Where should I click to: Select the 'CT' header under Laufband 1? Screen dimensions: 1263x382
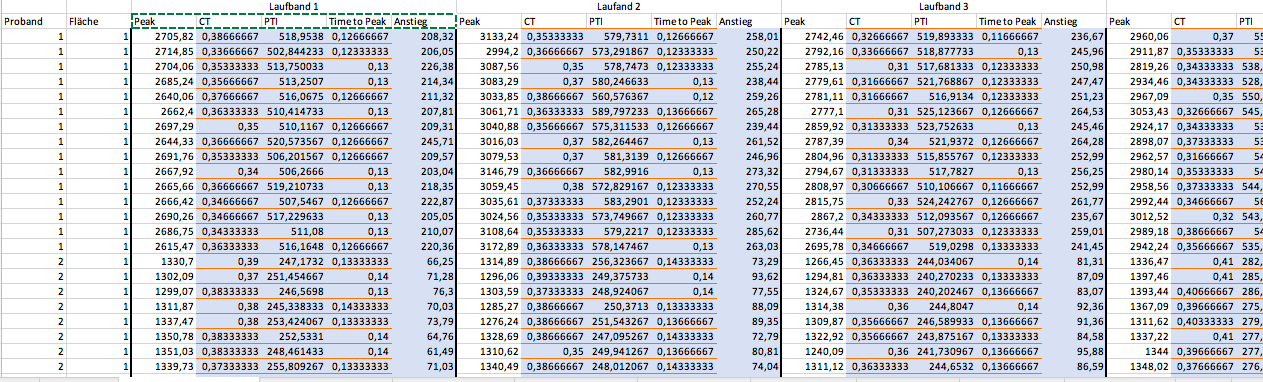point(228,21)
